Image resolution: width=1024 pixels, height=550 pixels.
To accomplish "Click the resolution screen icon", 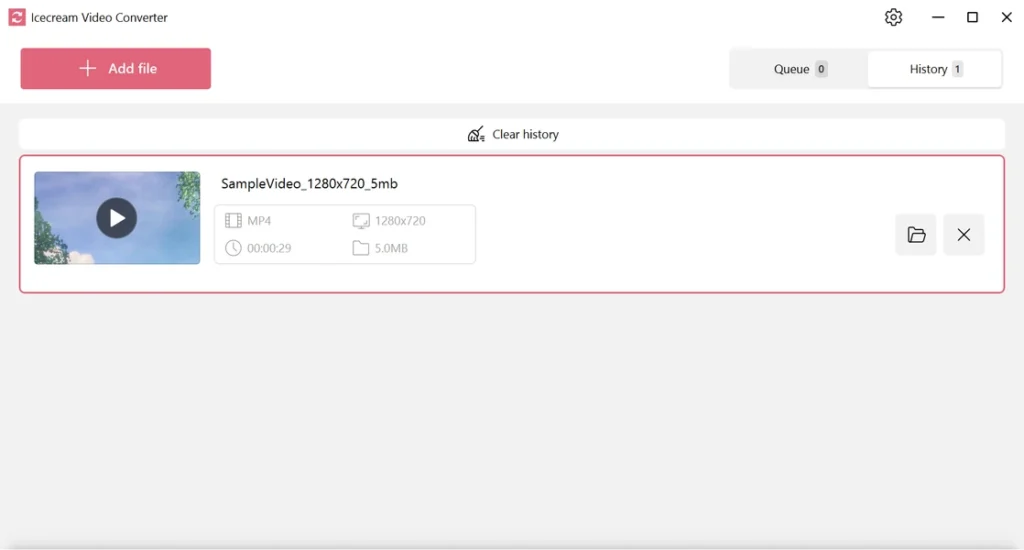I will click(360, 221).
